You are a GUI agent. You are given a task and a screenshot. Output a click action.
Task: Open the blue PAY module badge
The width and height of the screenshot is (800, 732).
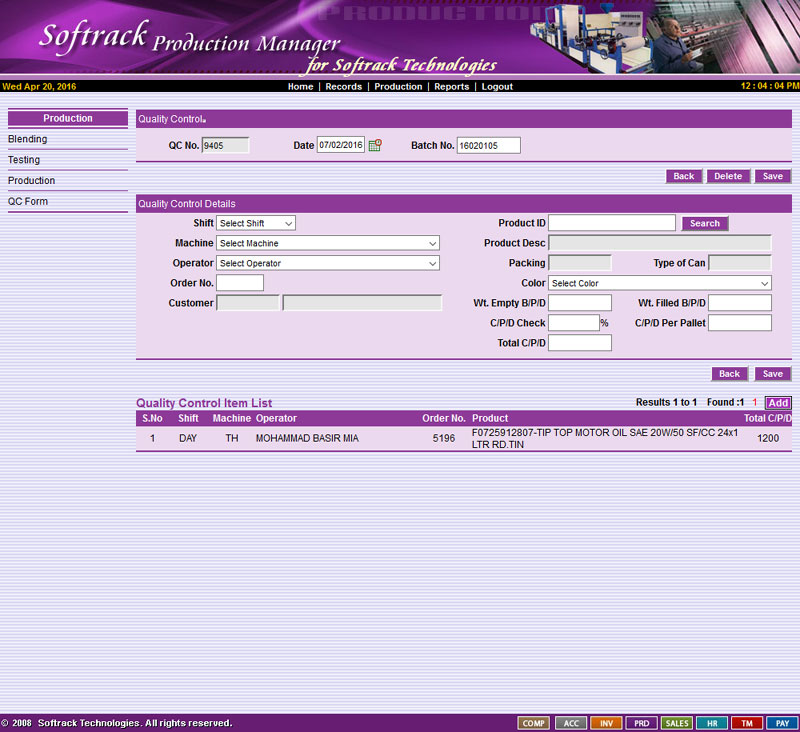[x=781, y=723]
